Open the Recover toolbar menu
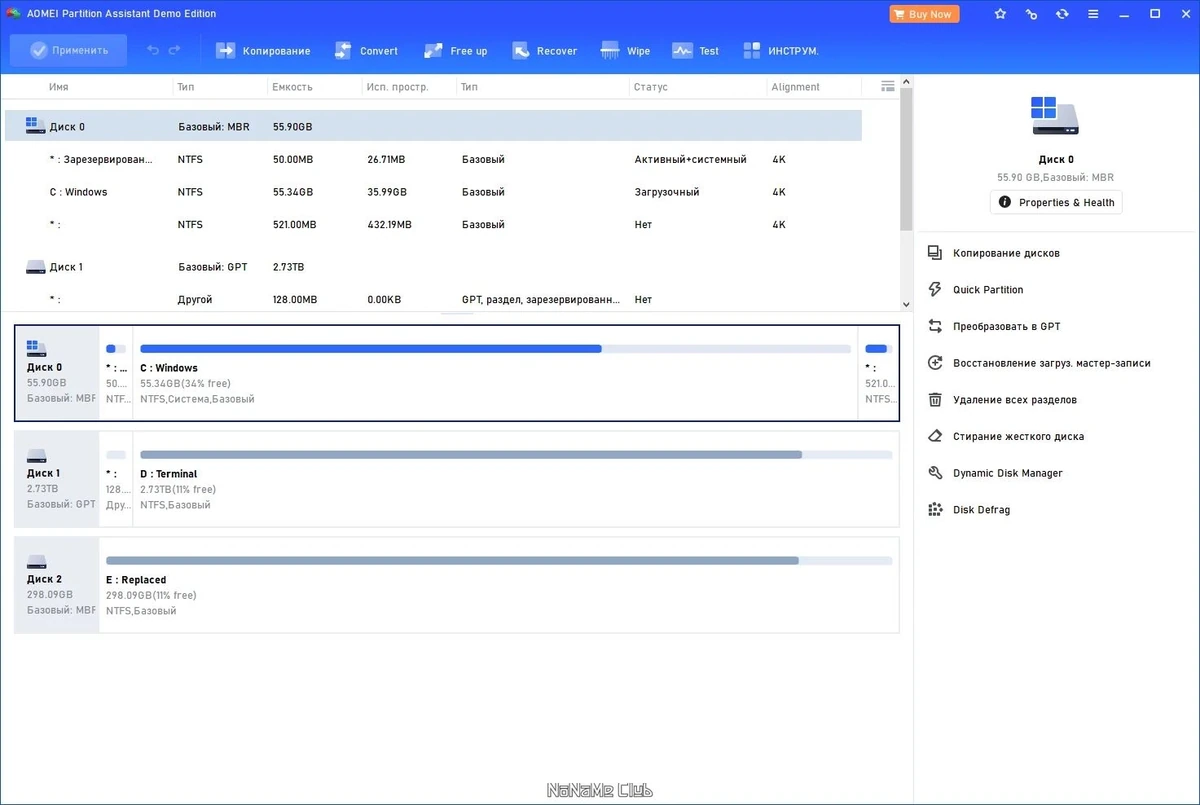 (x=544, y=51)
